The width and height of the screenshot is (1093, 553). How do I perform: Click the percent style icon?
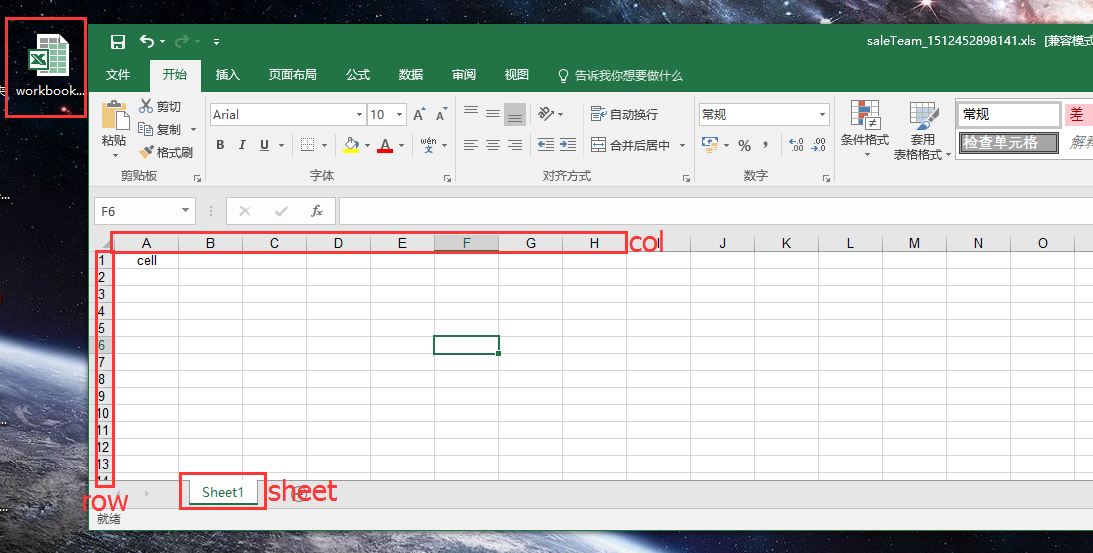pyautogui.click(x=744, y=146)
